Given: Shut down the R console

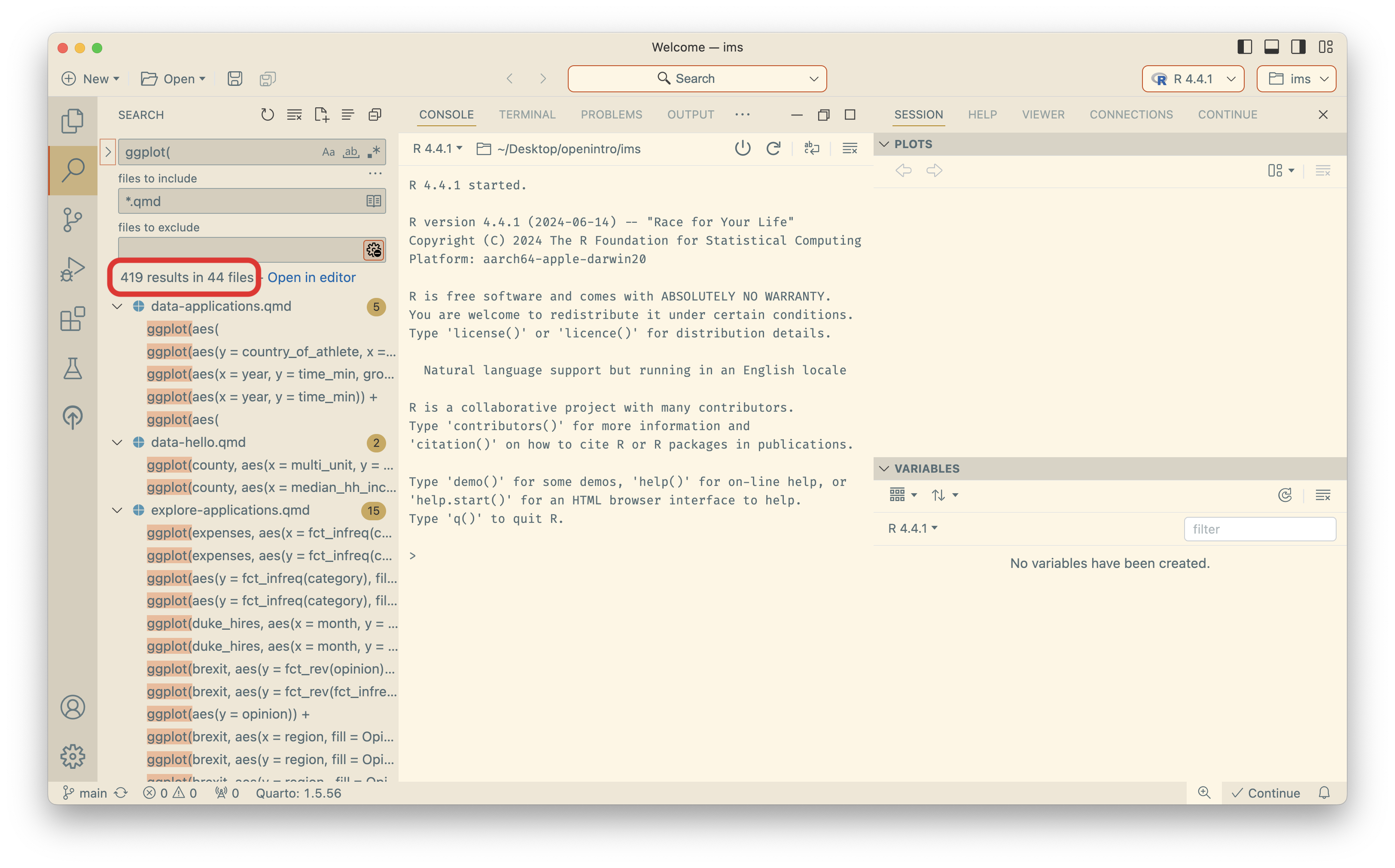Looking at the screenshot, I should (x=742, y=148).
